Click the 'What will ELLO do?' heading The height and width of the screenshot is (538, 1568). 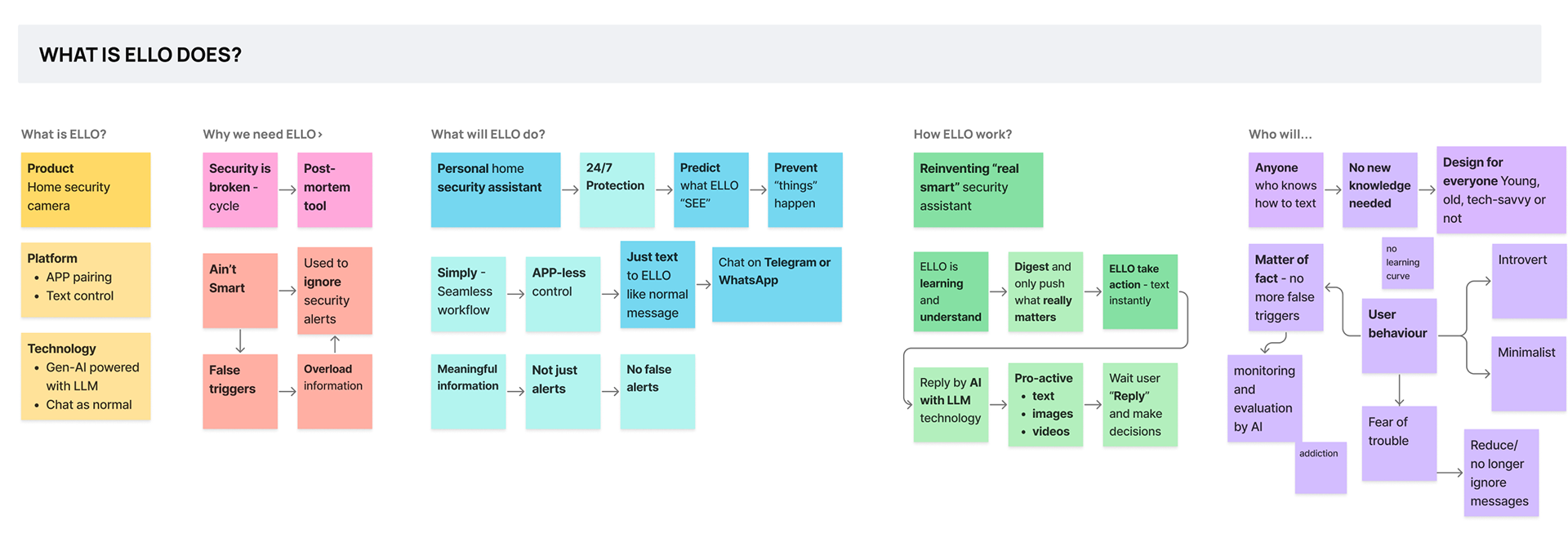488,134
